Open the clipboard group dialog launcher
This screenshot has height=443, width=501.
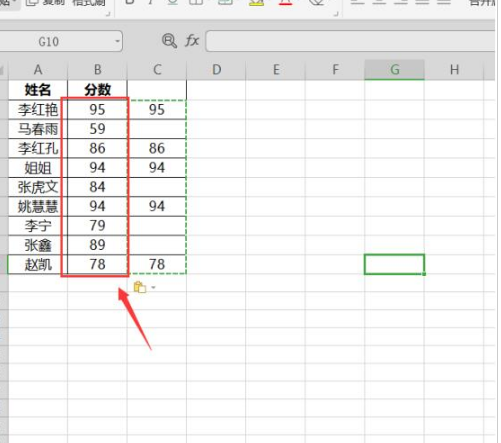pyautogui.click(x=108, y=14)
